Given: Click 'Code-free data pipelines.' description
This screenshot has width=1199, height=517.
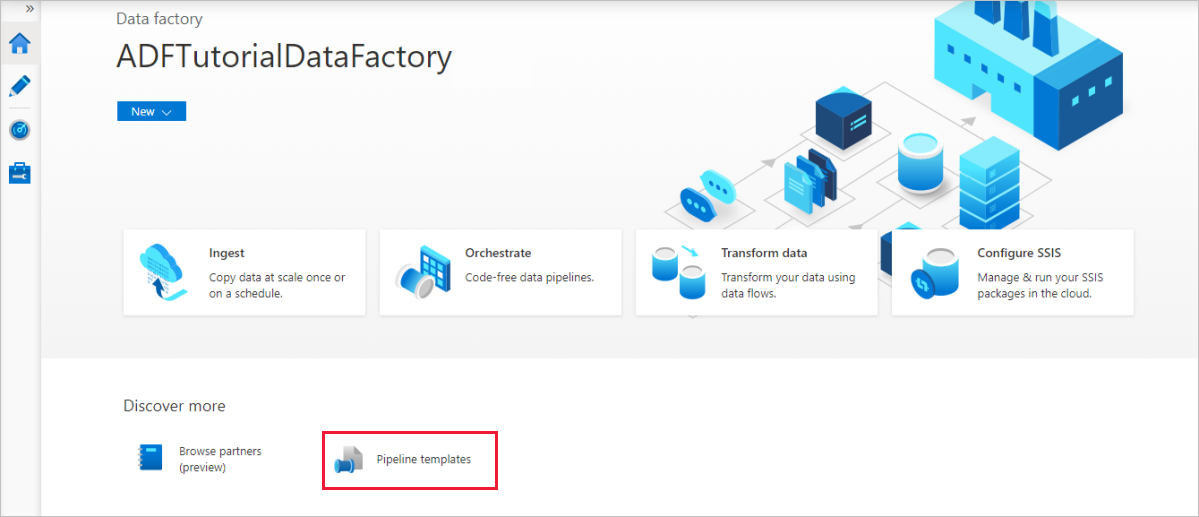Looking at the screenshot, I should 529,278.
